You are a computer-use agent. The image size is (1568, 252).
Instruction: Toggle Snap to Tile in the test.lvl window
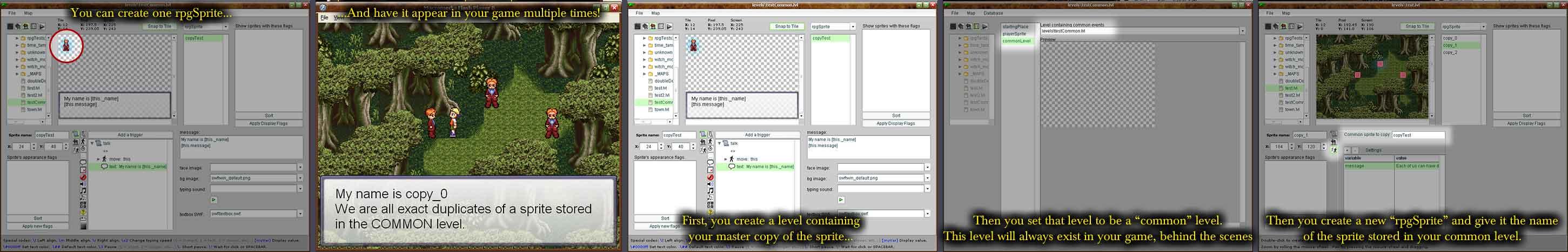[1417, 26]
